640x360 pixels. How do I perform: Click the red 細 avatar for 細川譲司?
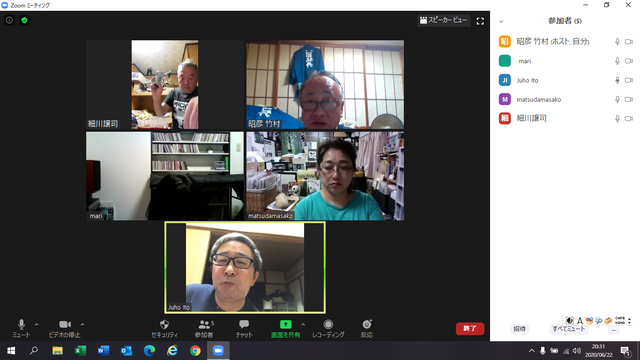point(505,118)
